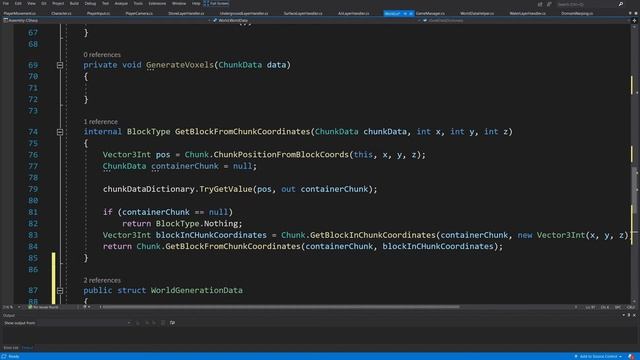Select the Output tab at bottom
Screen dimensions: 640x360
click(x=27, y=348)
